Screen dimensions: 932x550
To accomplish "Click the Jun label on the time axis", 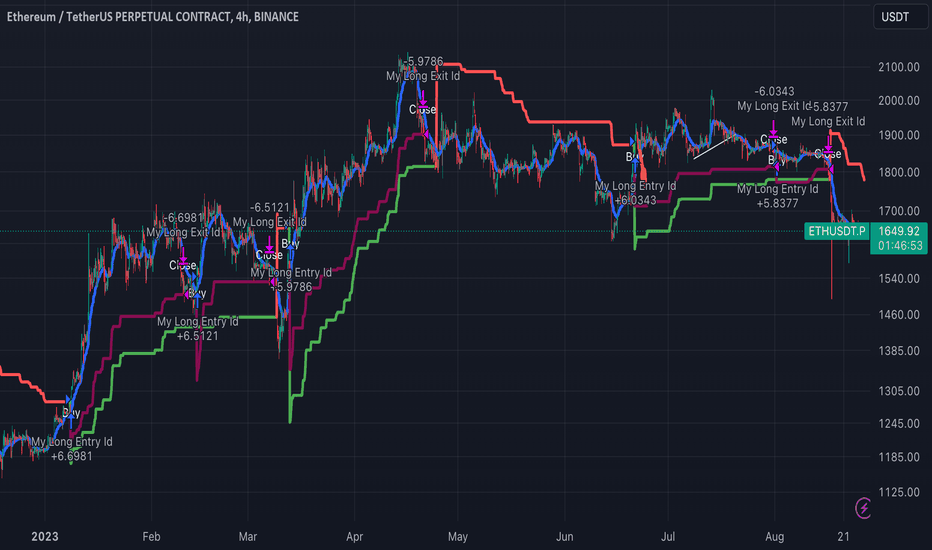I will 564,537.
